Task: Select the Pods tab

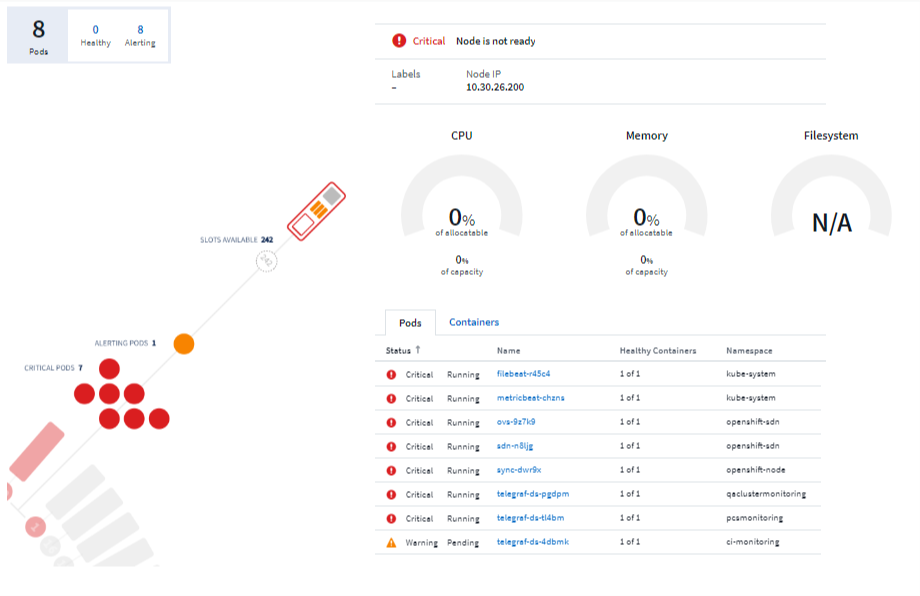Action: pos(410,323)
